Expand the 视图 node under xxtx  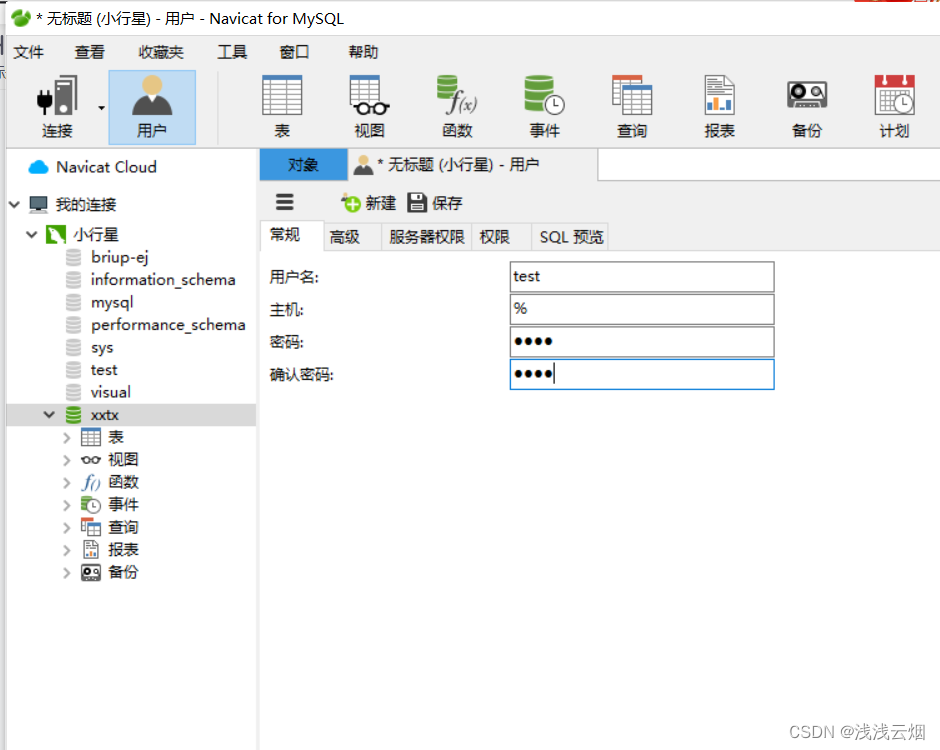coord(67,460)
